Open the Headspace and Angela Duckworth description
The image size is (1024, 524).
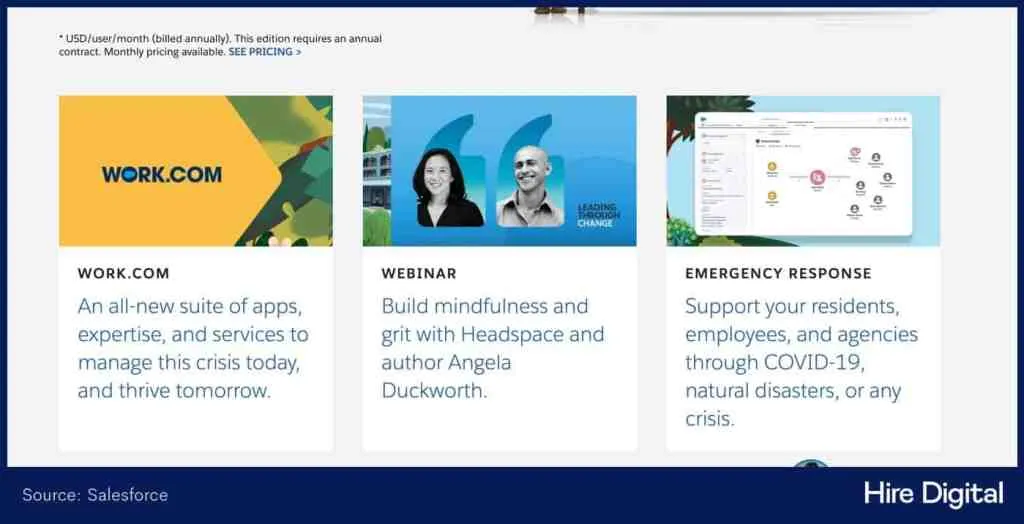point(493,348)
